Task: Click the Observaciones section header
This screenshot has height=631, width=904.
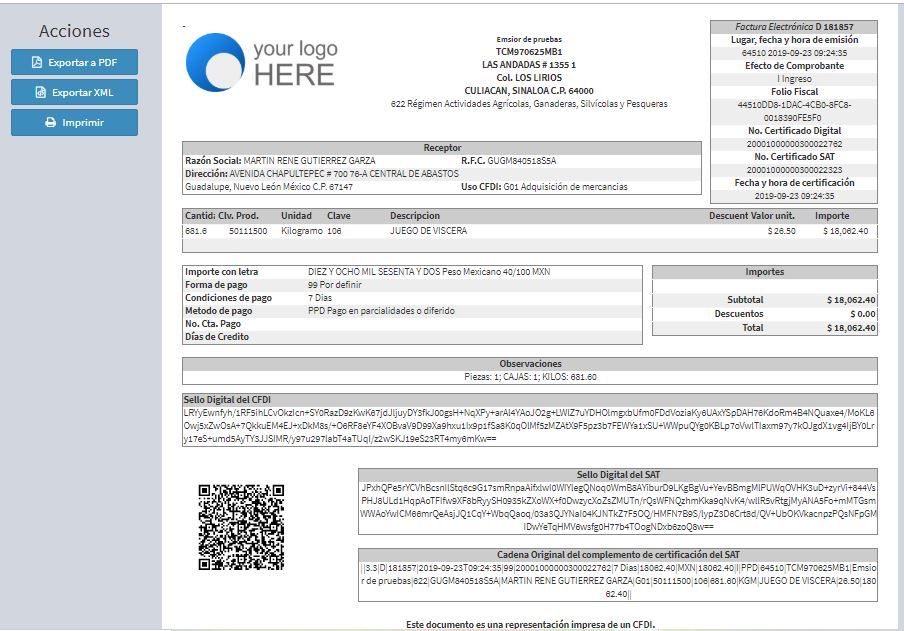Action: 529,364
